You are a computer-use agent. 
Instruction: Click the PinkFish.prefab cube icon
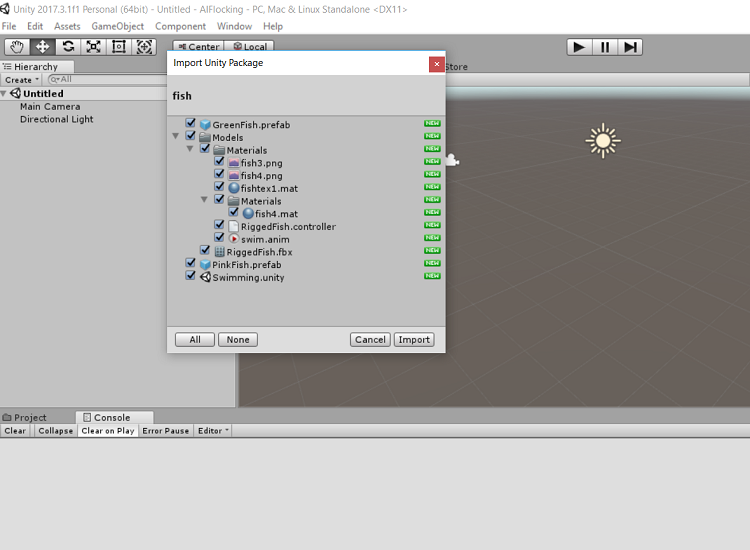click(x=205, y=264)
